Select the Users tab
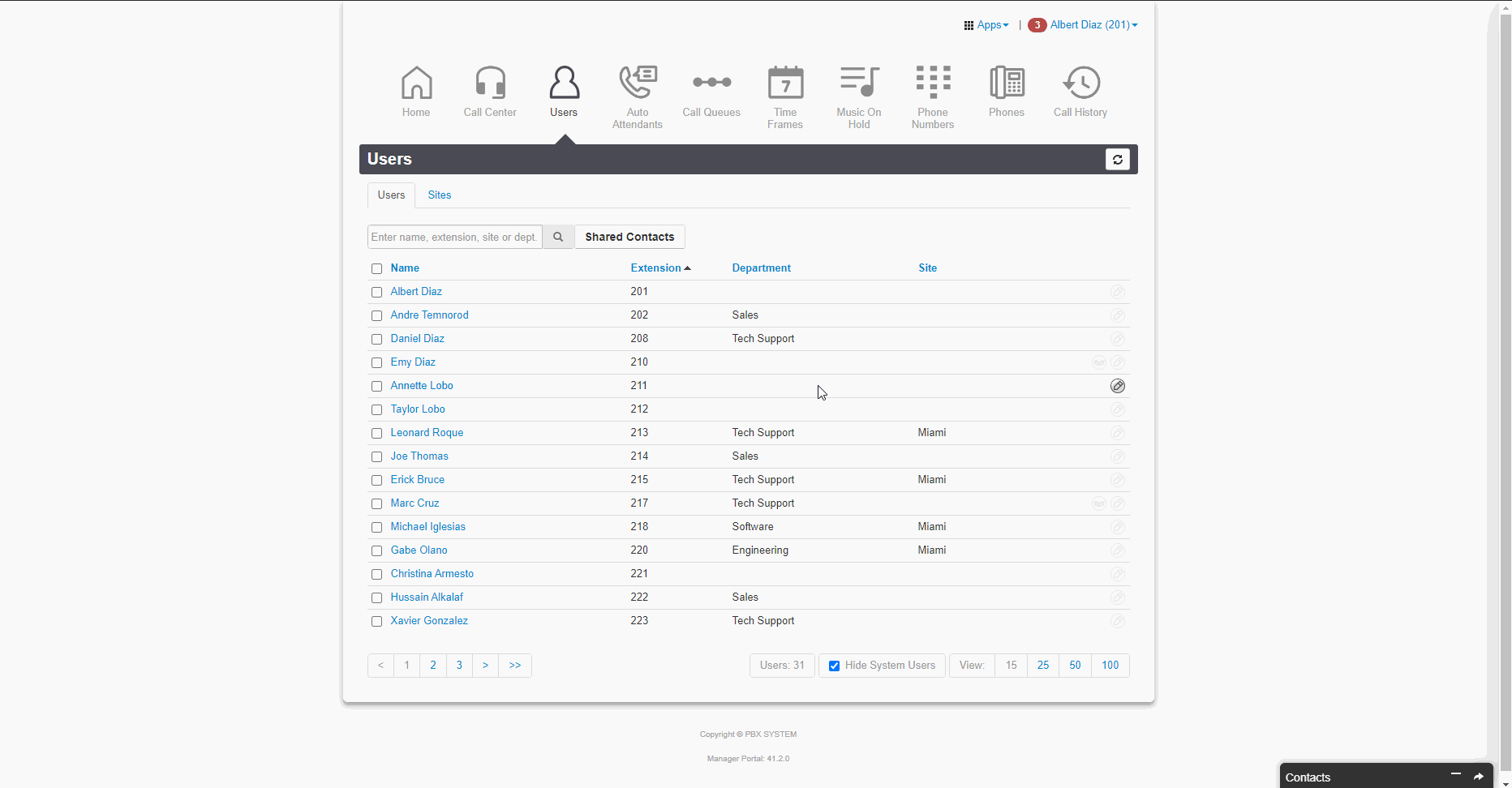This screenshot has width=1512, height=788. [x=391, y=195]
